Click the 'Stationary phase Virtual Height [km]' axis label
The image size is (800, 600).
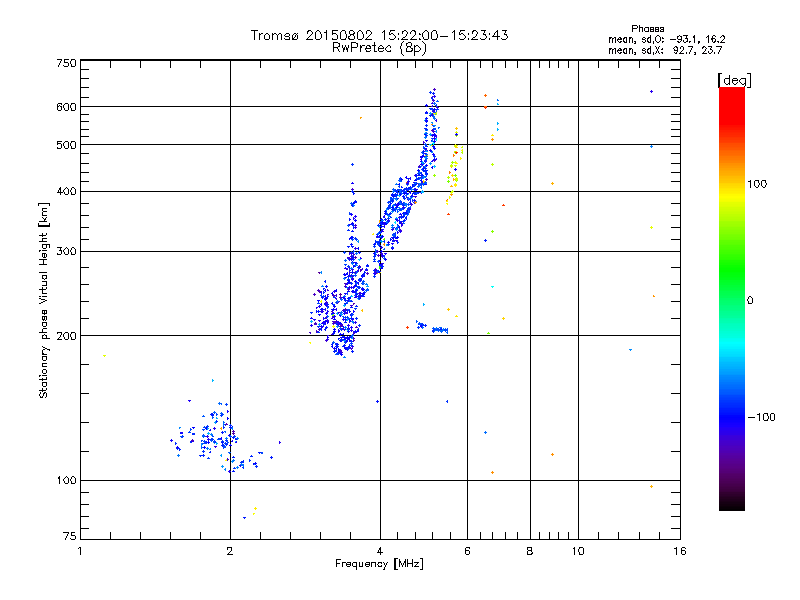tap(44, 301)
